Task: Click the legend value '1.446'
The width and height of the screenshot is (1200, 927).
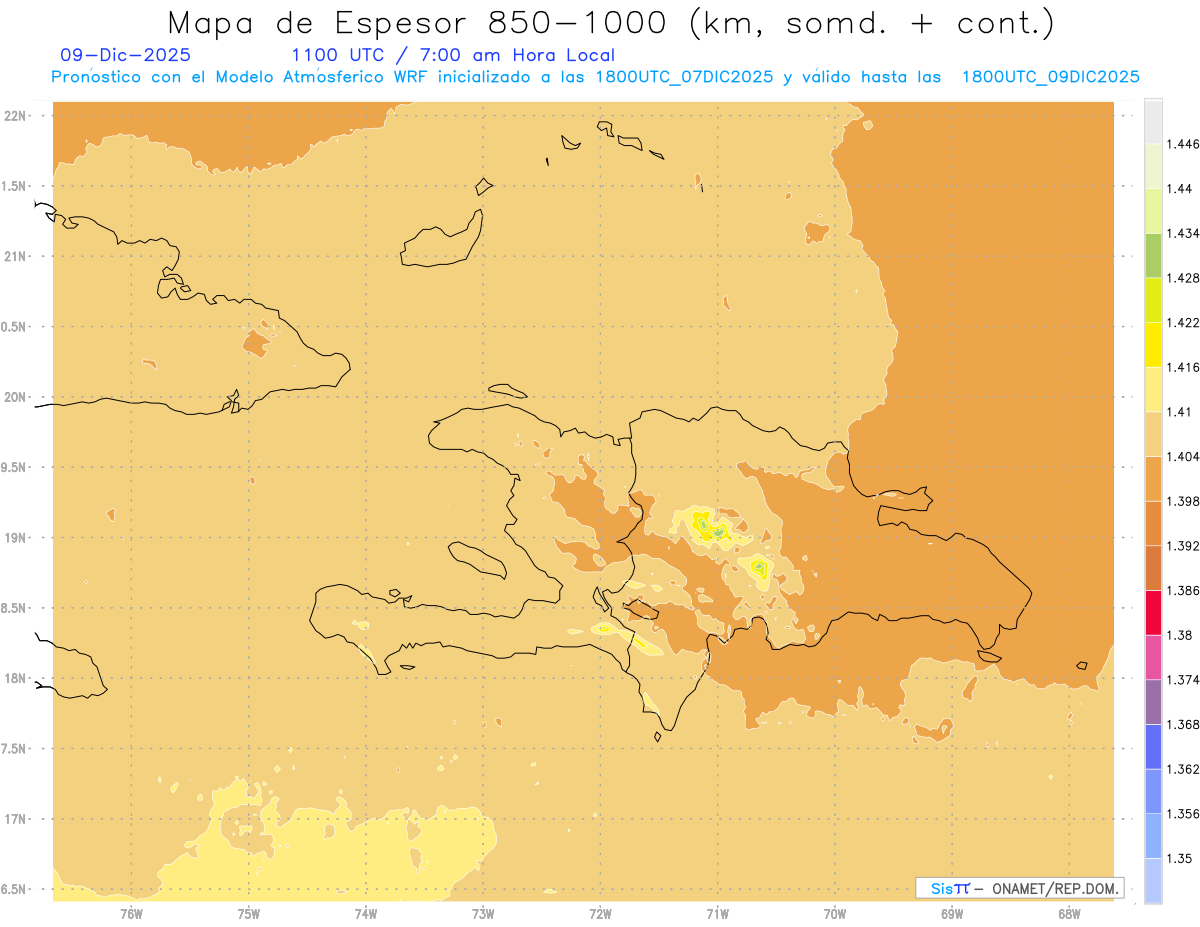Action: point(1183,144)
